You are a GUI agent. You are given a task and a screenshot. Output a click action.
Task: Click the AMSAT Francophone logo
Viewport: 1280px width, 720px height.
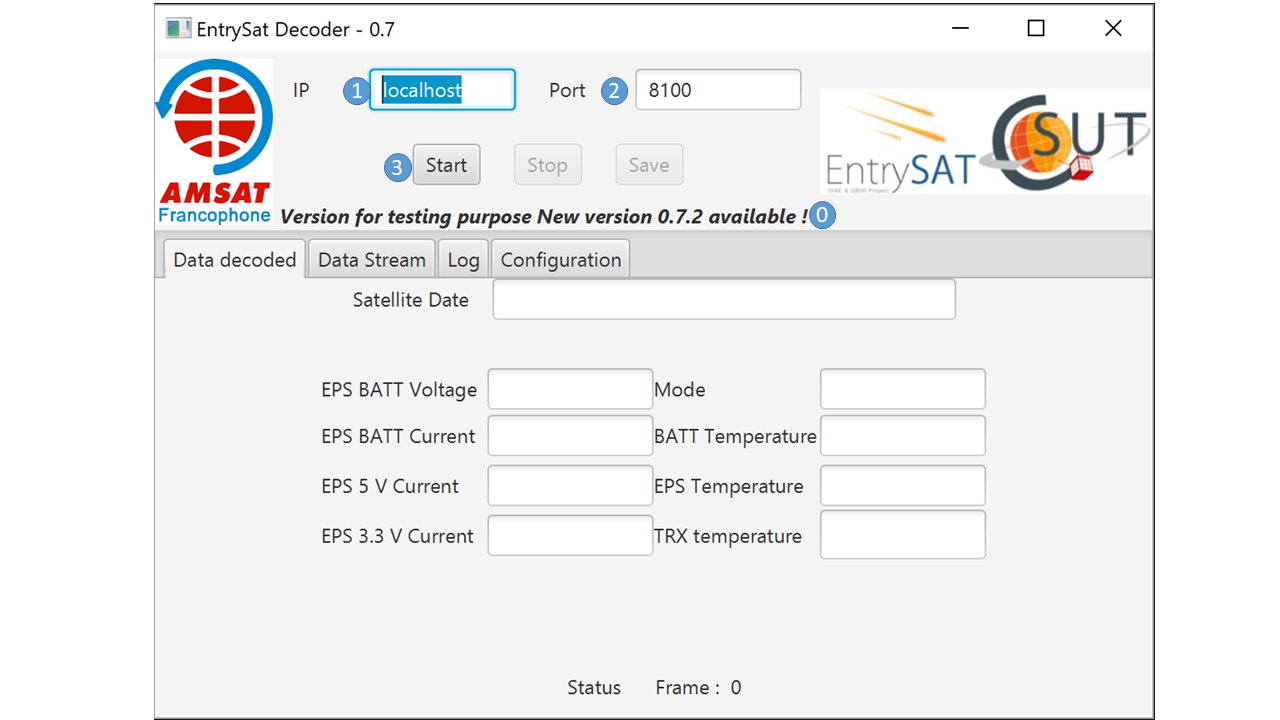[x=214, y=142]
